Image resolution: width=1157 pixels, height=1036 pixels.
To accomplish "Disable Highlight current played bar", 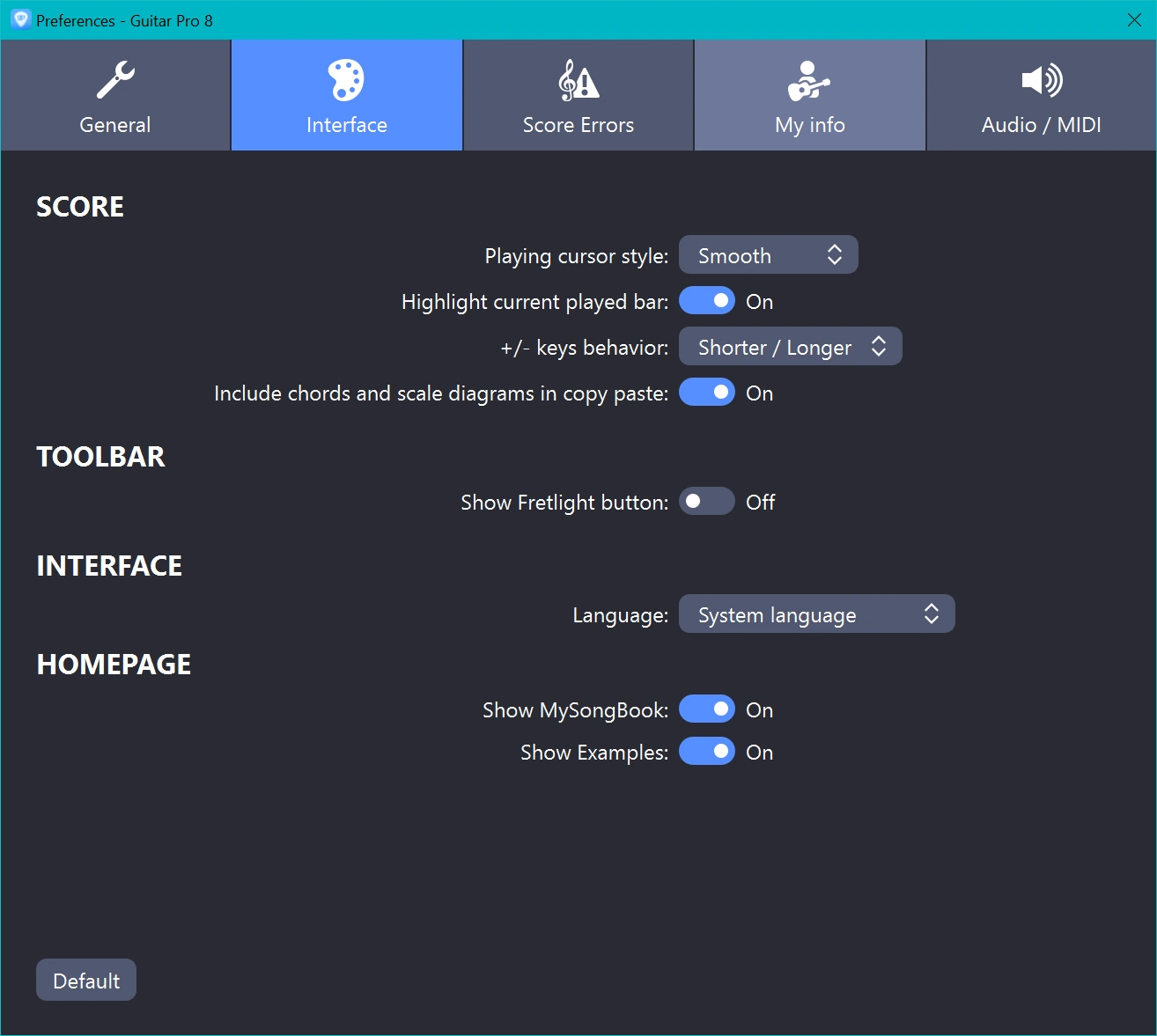I will pos(707,301).
